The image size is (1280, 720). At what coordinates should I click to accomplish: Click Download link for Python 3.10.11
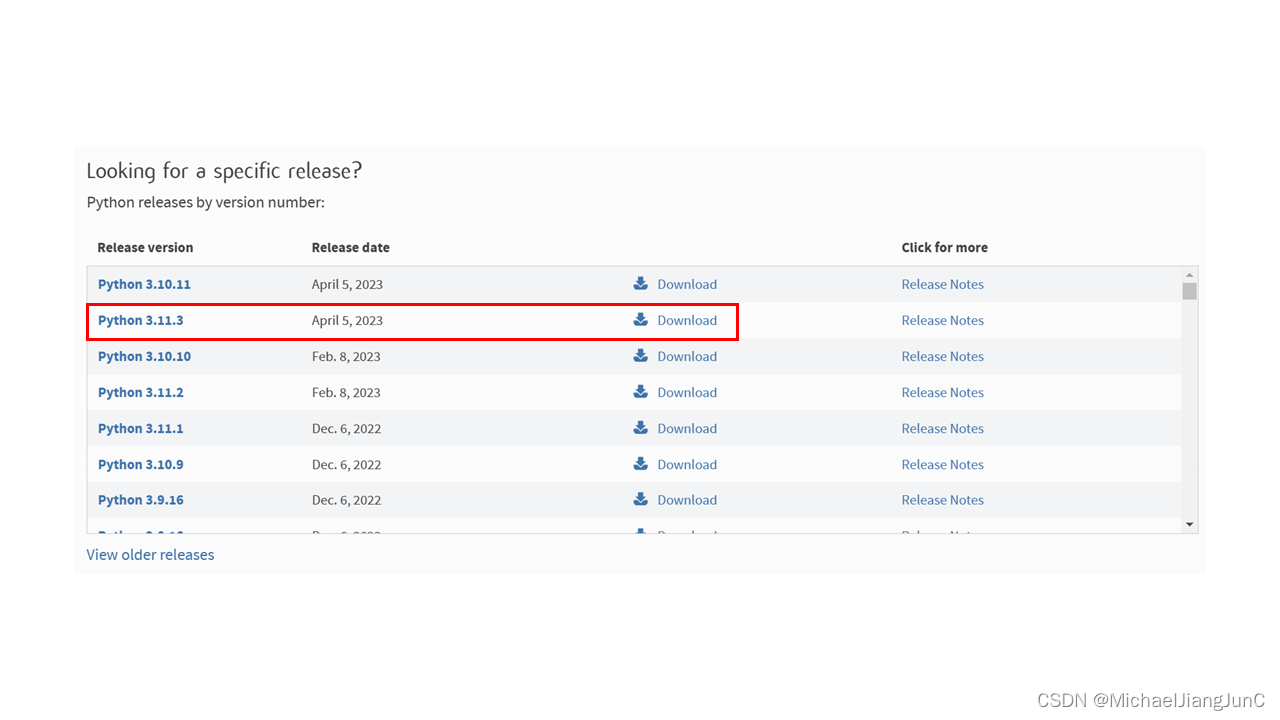click(687, 284)
